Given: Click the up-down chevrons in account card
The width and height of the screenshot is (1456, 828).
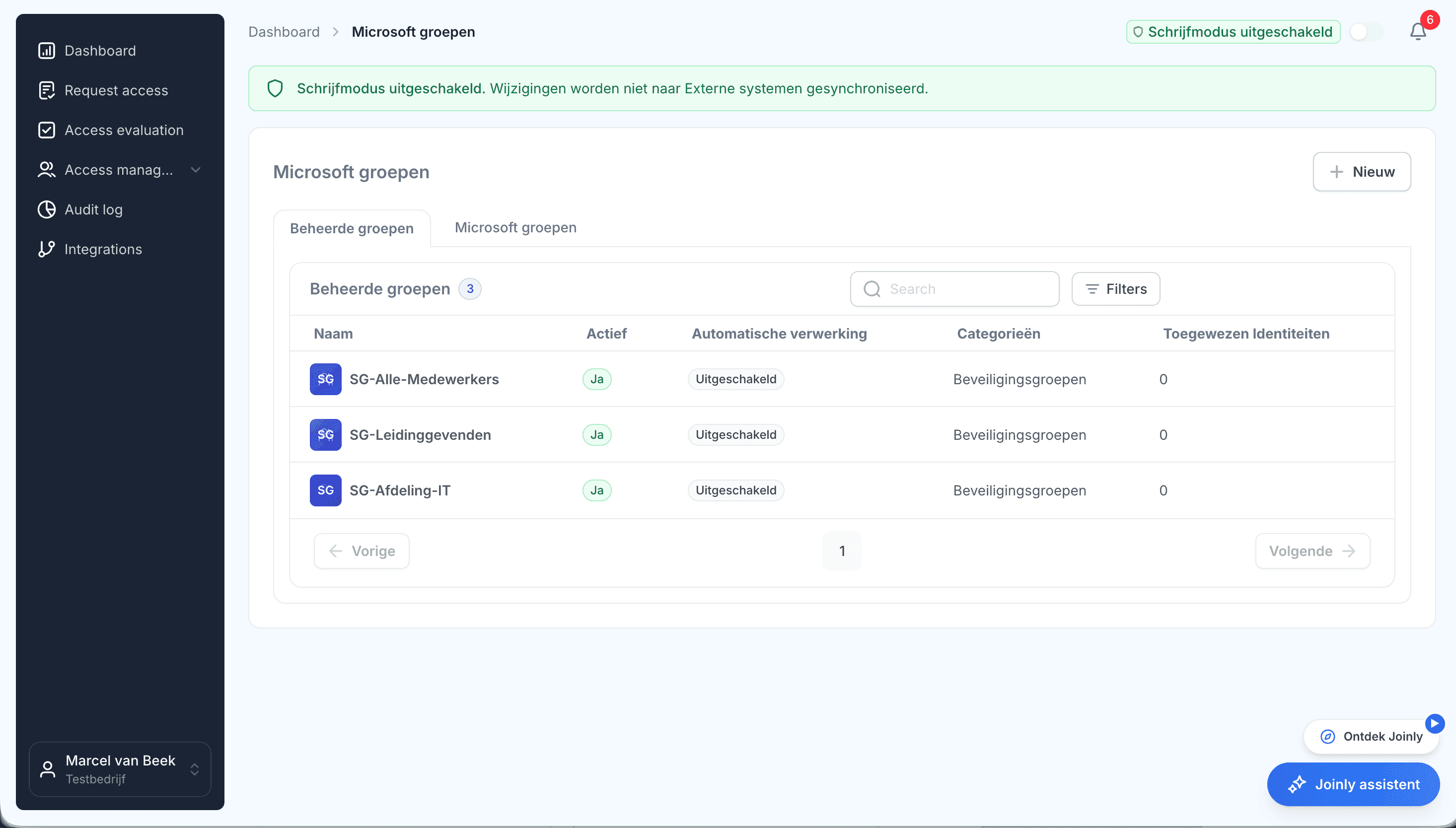Looking at the screenshot, I should click(195, 769).
